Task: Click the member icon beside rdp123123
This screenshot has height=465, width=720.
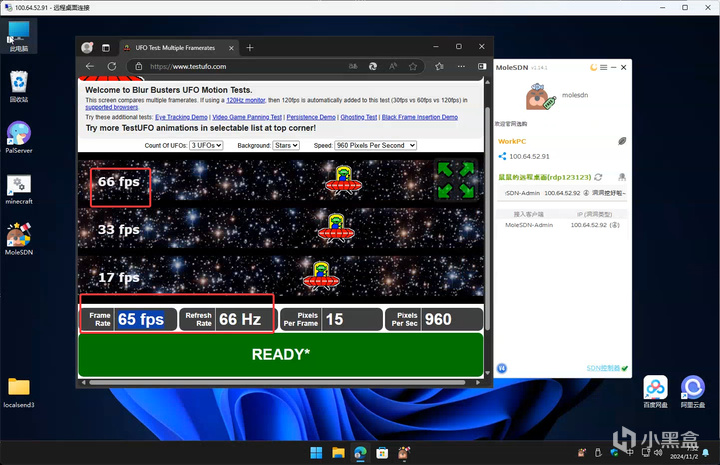Action: point(622,177)
